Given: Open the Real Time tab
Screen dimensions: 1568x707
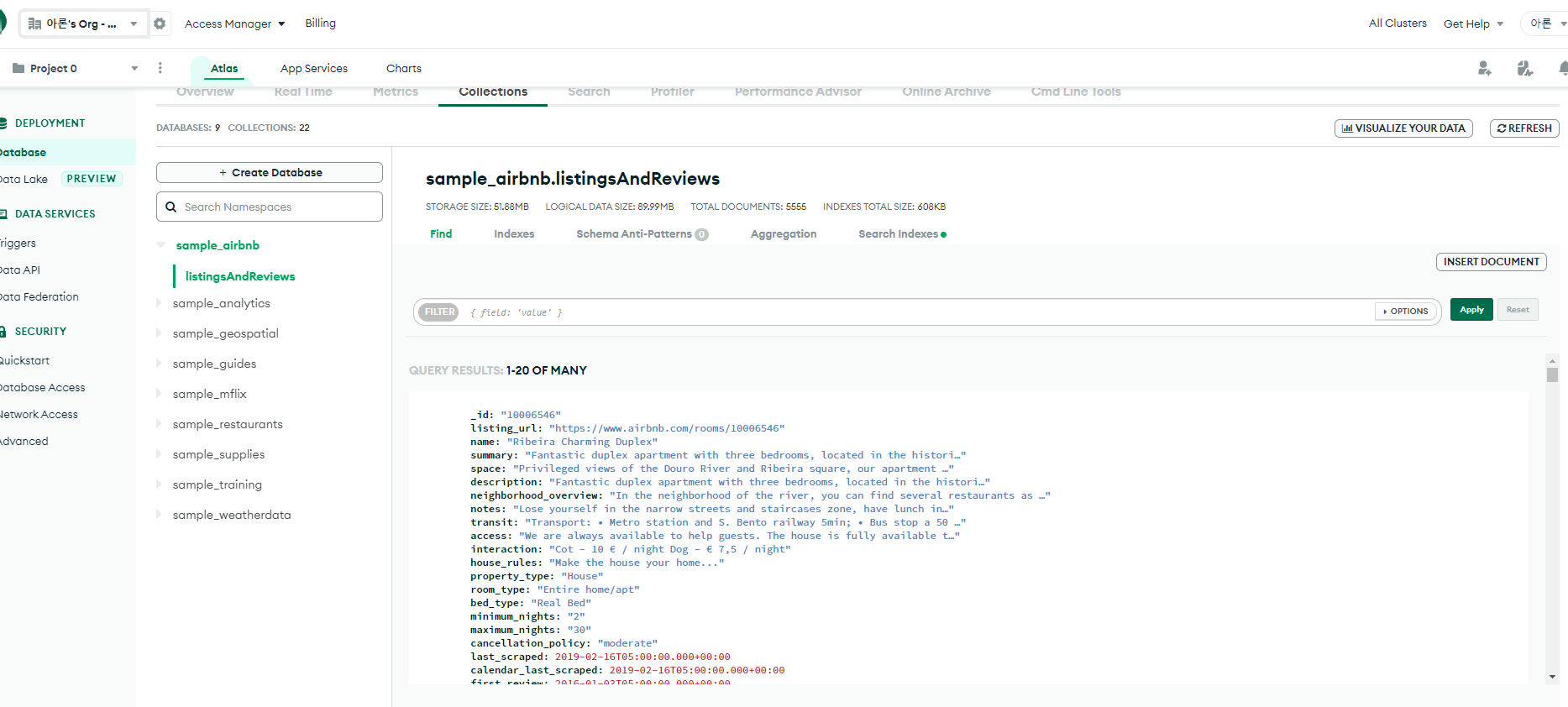Looking at the screenshot, I should pyautogui.click(x=303, y=92).
